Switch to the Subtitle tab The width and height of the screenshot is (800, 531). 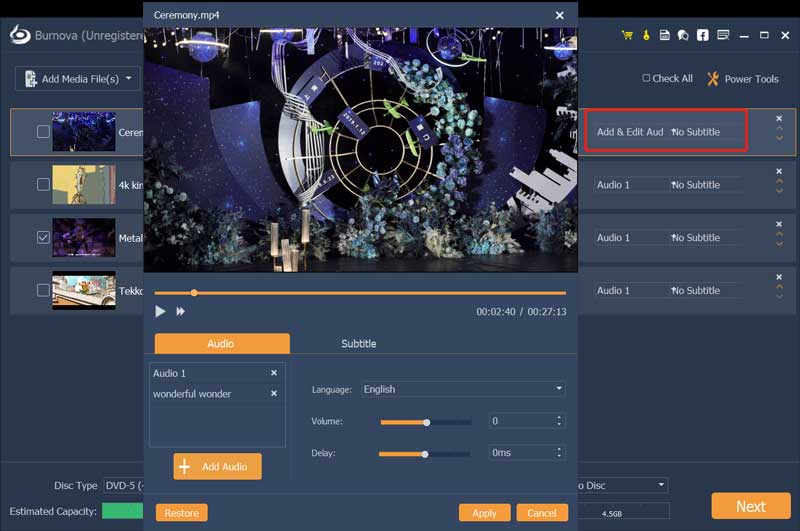click(359, 344)
